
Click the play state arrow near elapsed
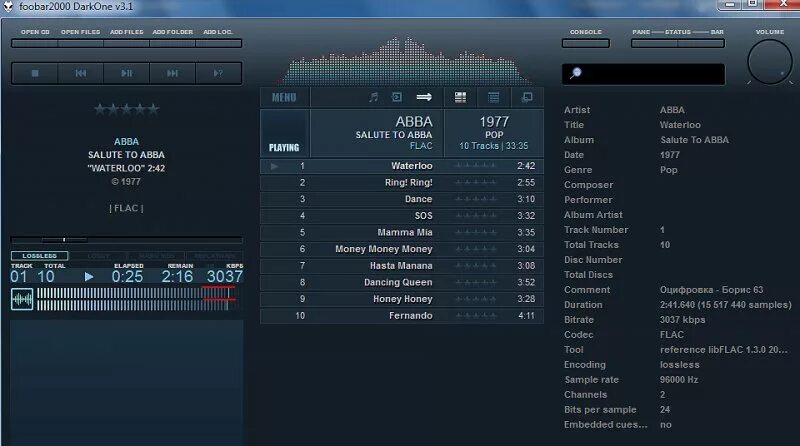(x=89, y=277)
